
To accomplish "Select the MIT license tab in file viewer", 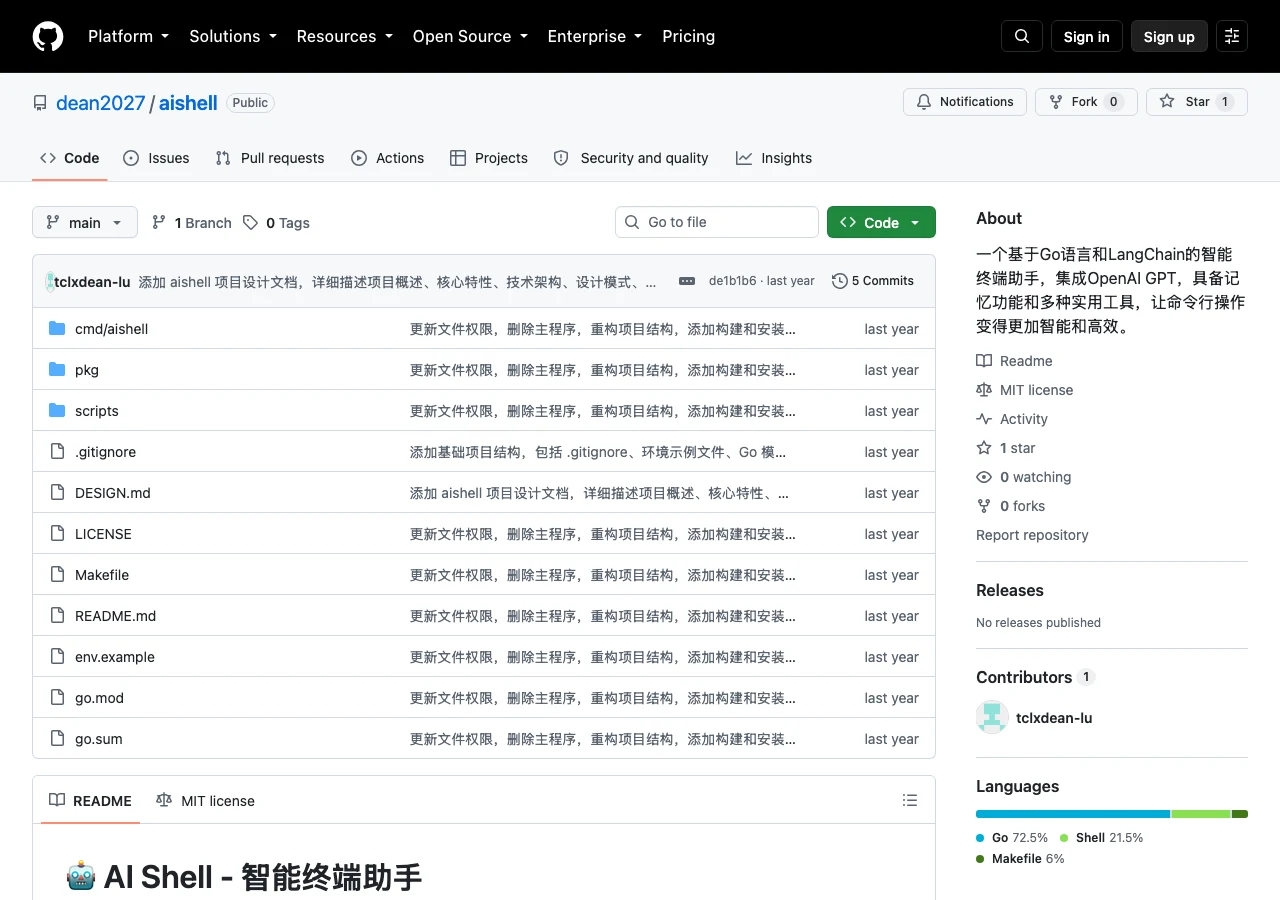I will [x=205, y=800].
